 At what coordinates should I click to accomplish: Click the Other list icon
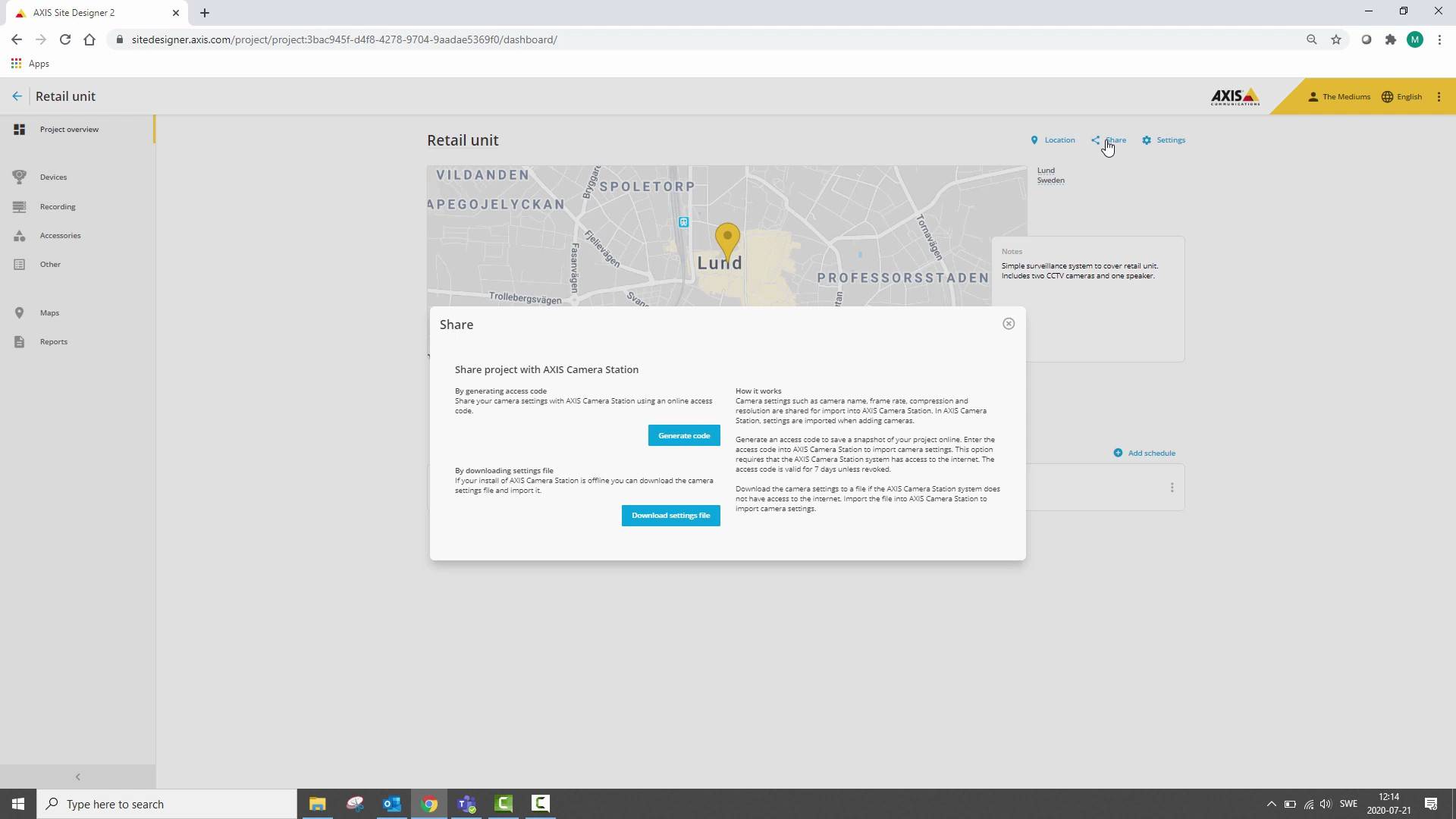tap(20, 265)
